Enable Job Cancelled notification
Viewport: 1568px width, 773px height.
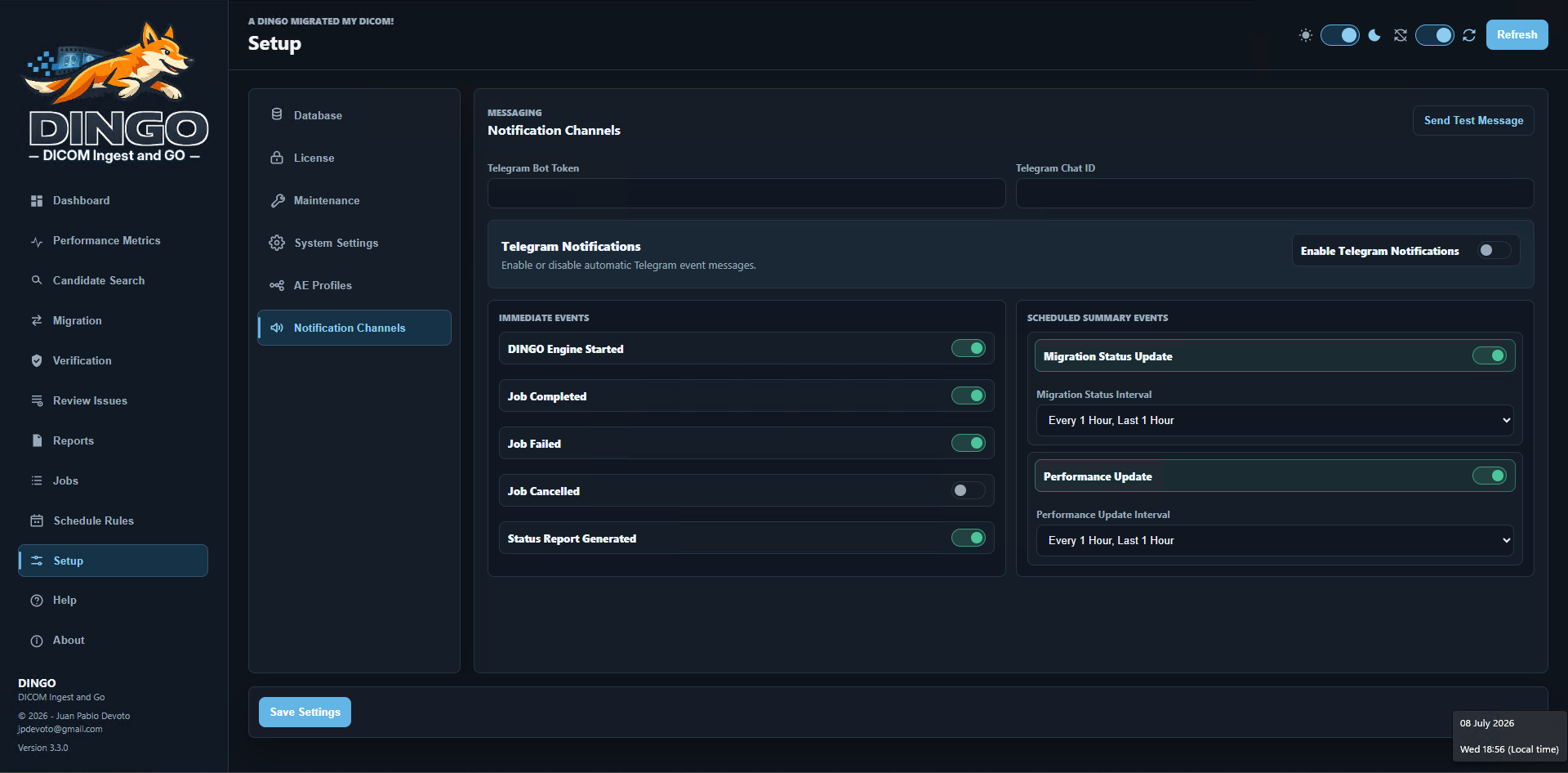(969, 491)
